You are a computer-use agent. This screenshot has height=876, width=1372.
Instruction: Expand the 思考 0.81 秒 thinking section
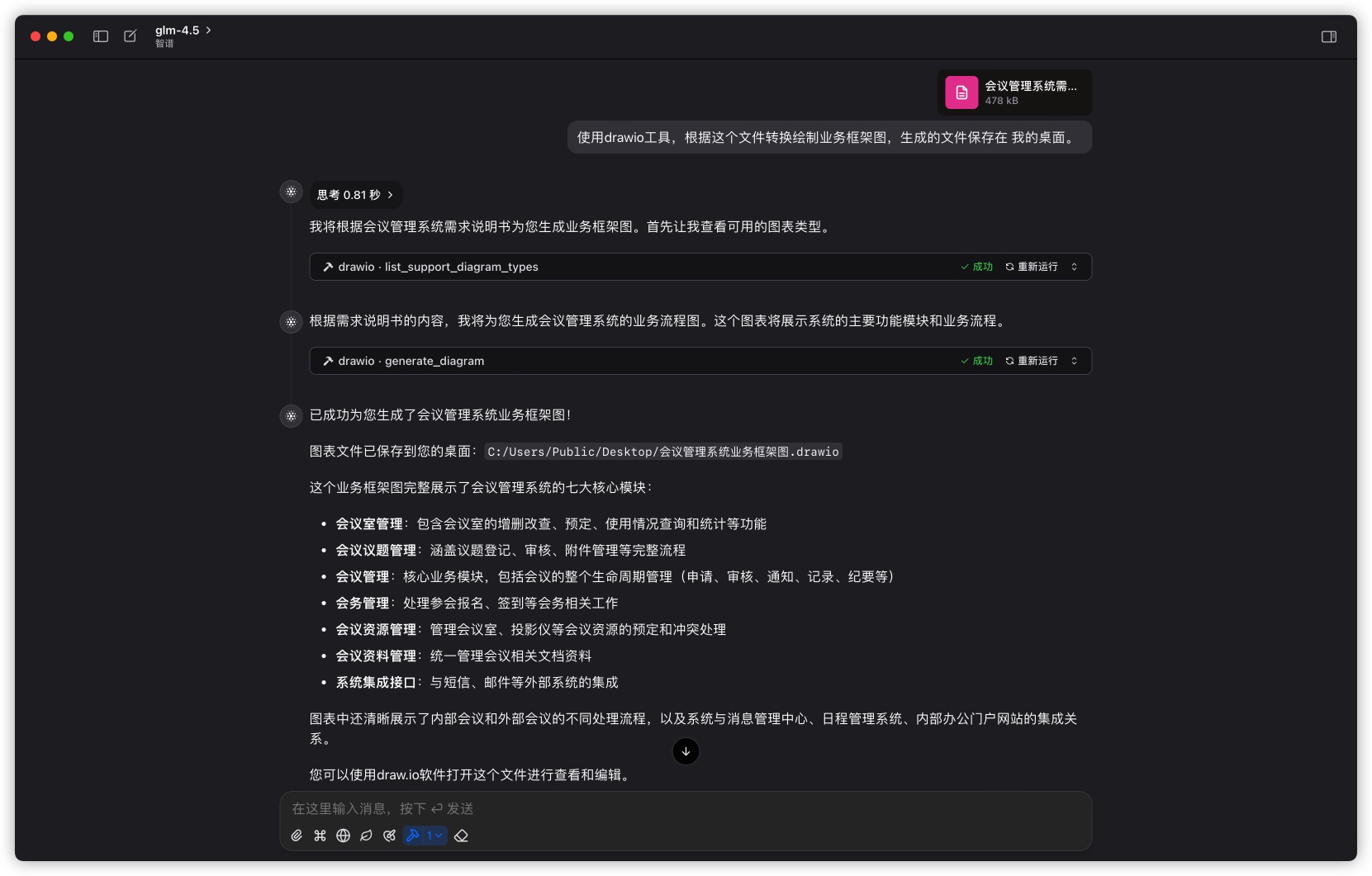(x=355, y=194)
